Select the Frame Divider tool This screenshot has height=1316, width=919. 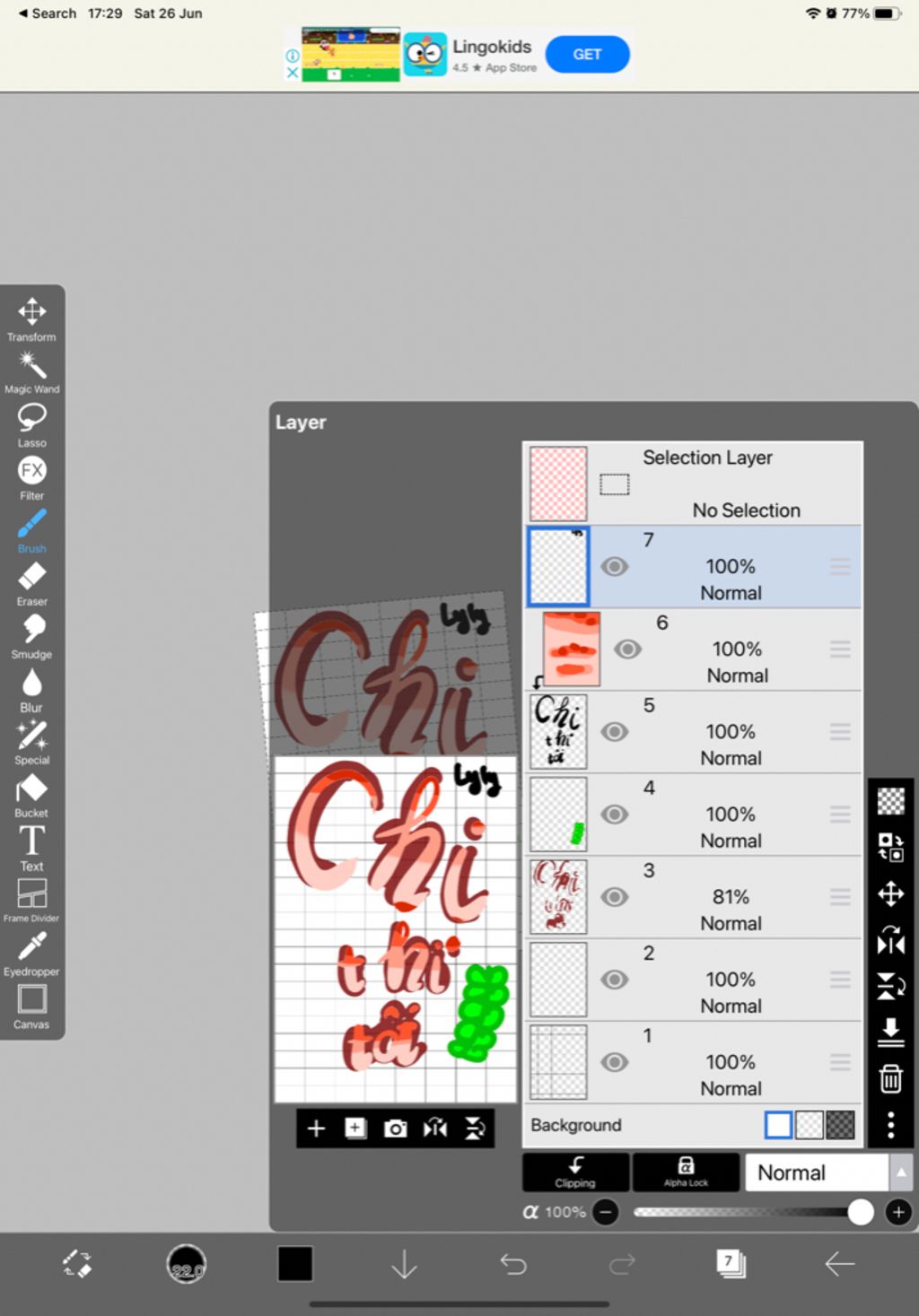(x=31, y=900)
